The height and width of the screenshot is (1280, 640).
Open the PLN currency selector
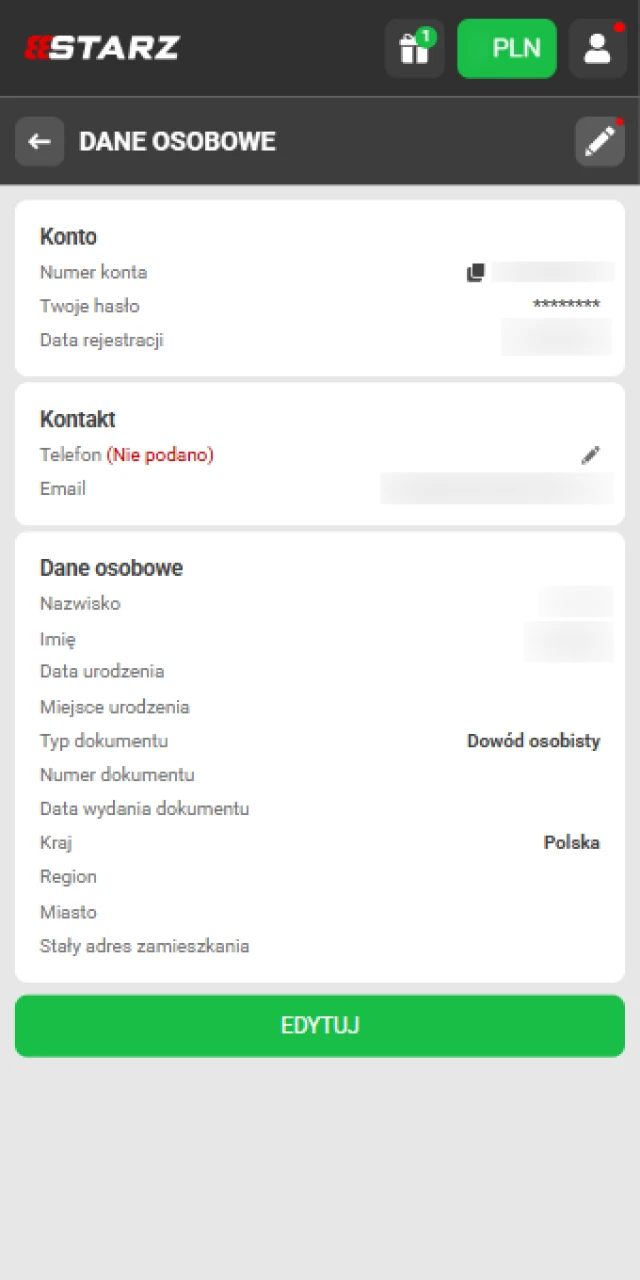coord(507,48)
